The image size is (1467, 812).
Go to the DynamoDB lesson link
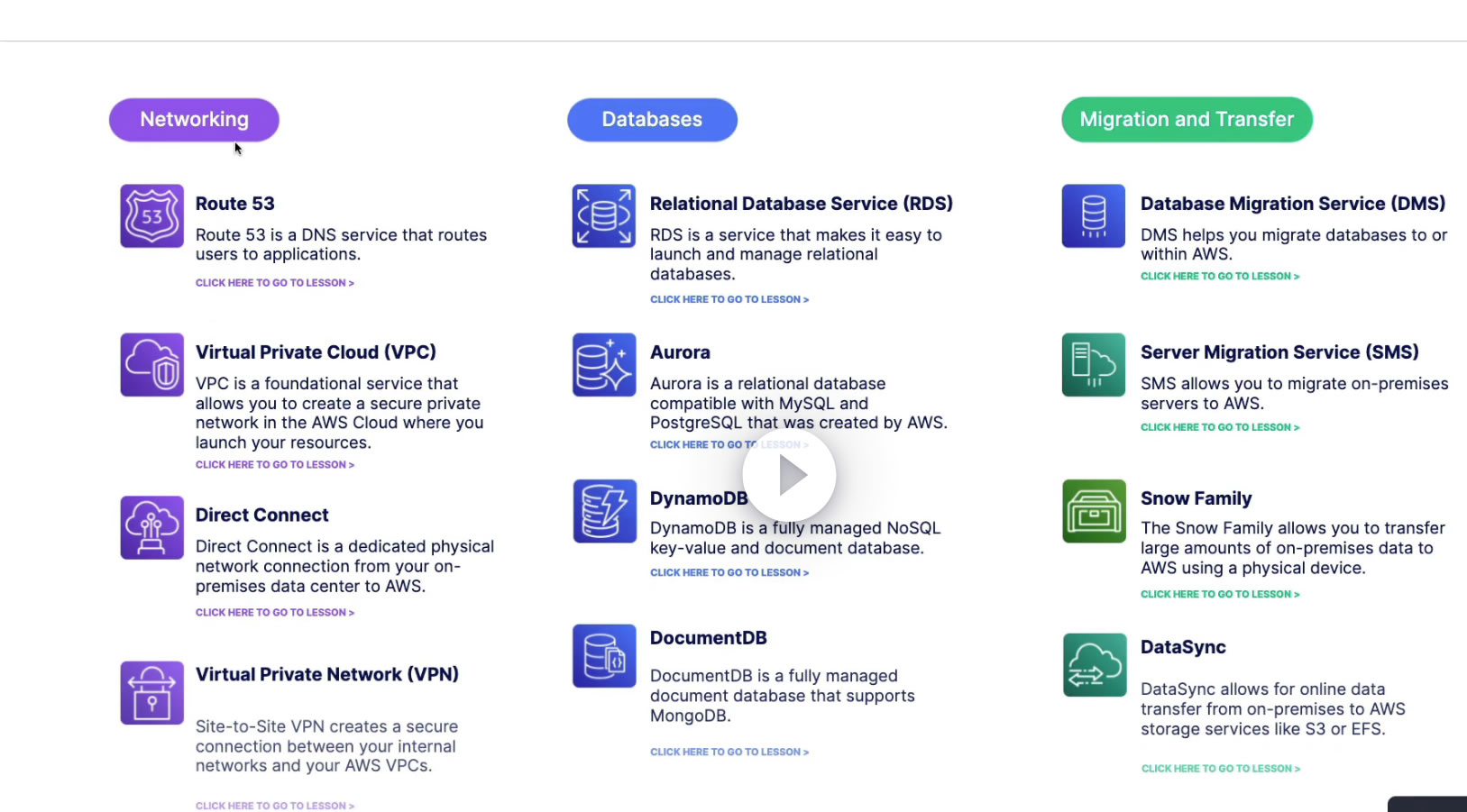[x=729, y=573]
